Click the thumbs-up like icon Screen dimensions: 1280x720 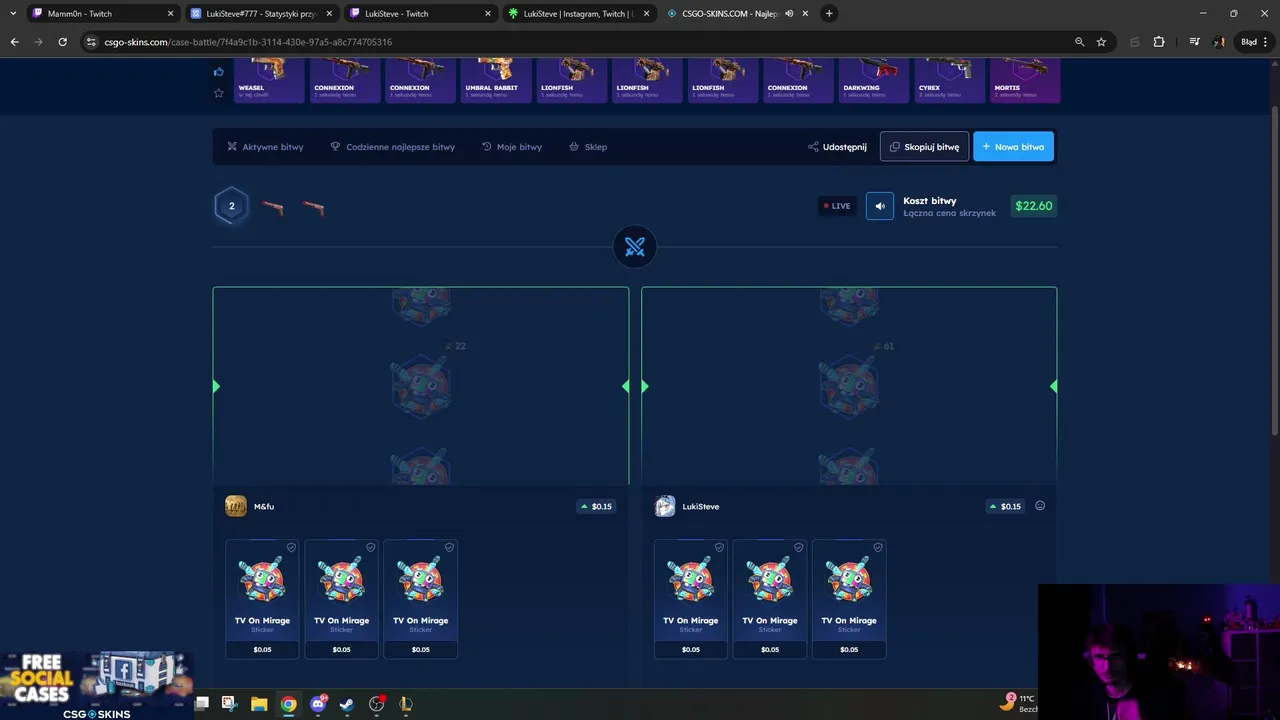tap(219, 72)
